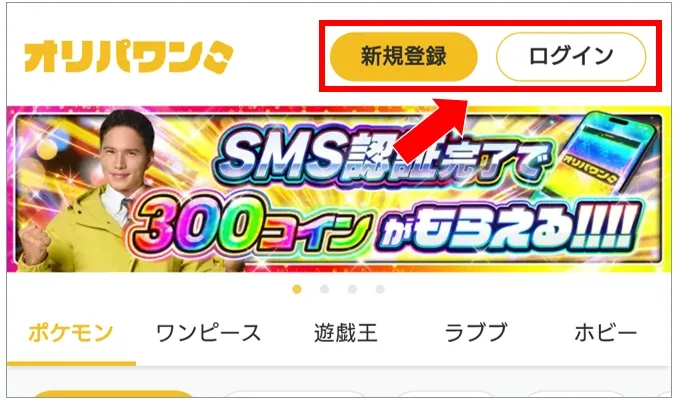Image resolution: width=680 pixels, height=400 pixels.
Task: Click the SMS認証完了で banner headline
Action: click(384, 158)
